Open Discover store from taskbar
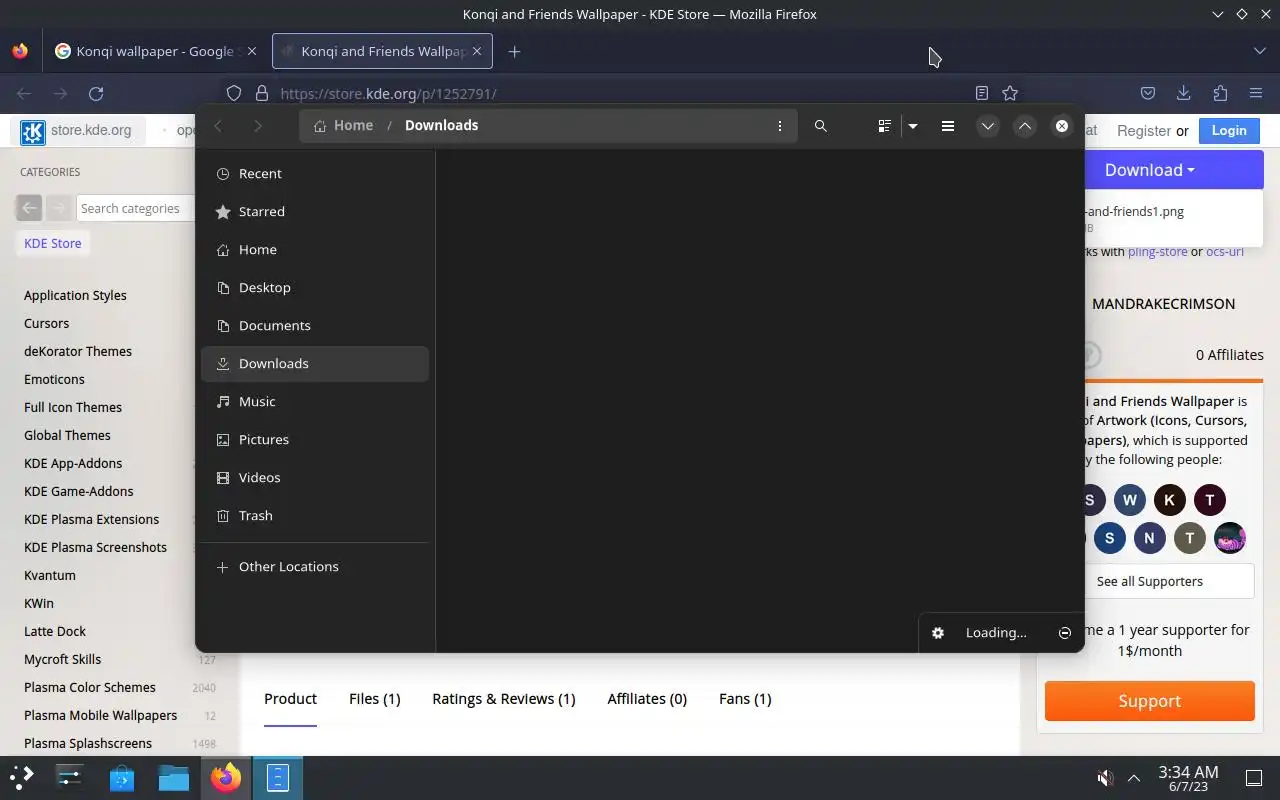 (122, 777)
